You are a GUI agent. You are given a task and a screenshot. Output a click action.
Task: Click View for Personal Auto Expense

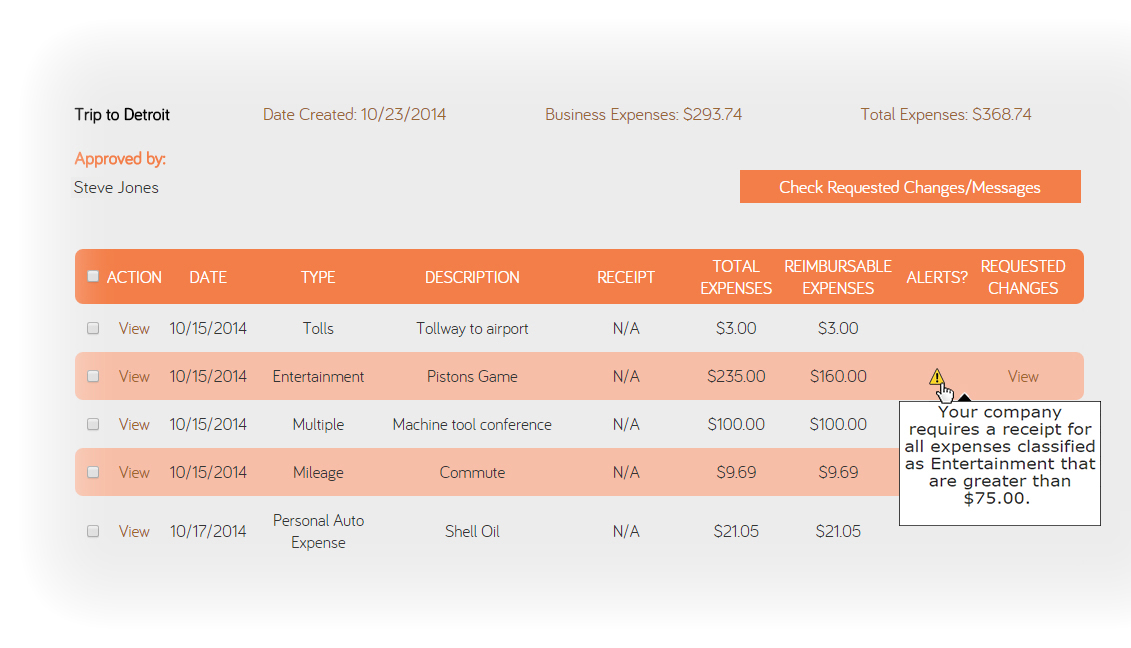click(x=134, y=531)
